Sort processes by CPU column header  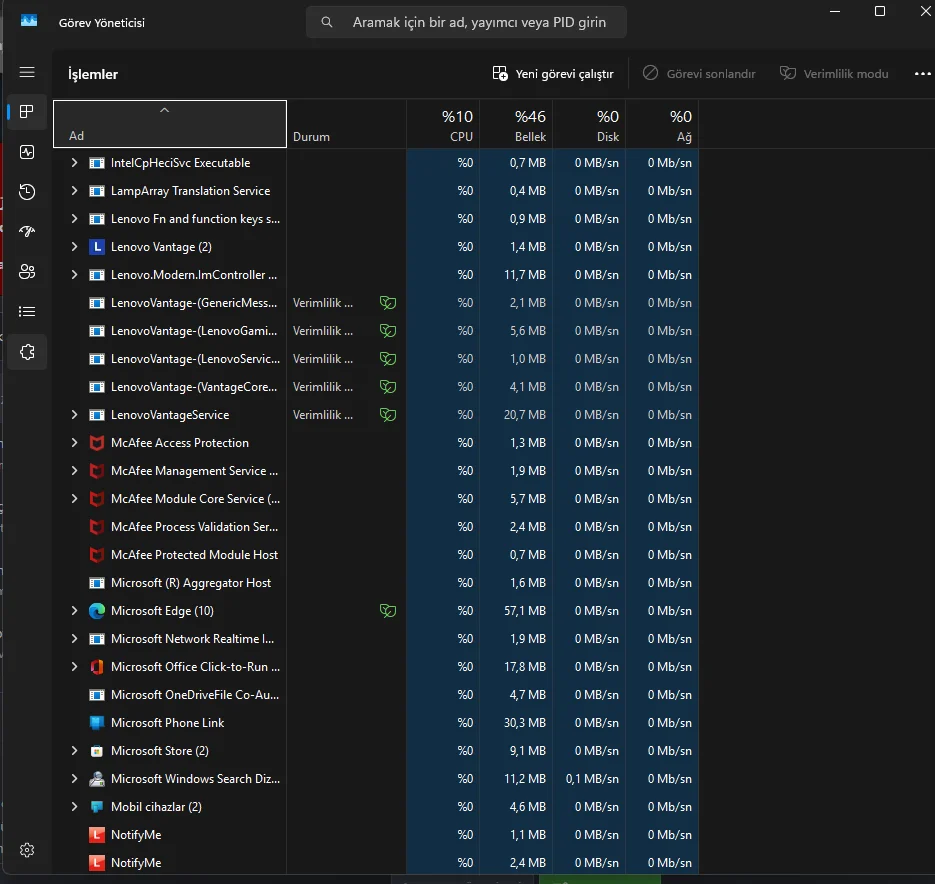coord(443,124)
